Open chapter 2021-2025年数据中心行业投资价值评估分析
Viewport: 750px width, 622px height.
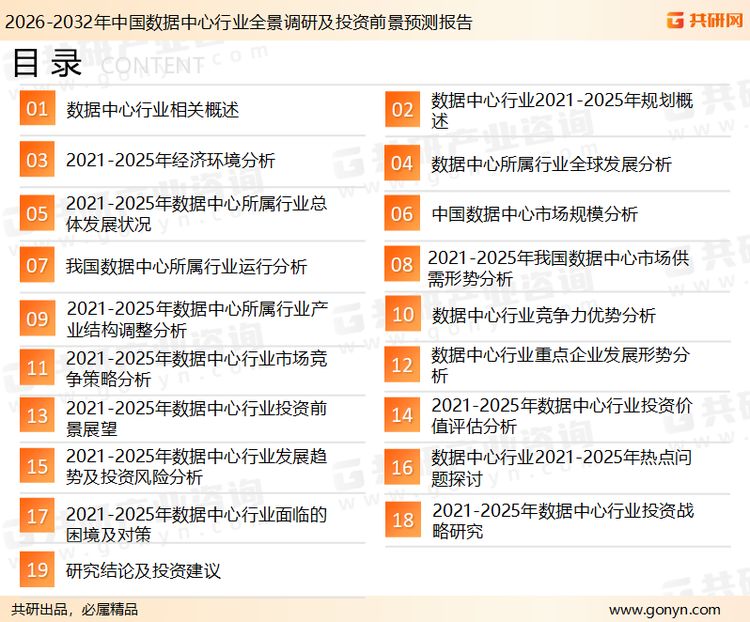tap(562, 415)
